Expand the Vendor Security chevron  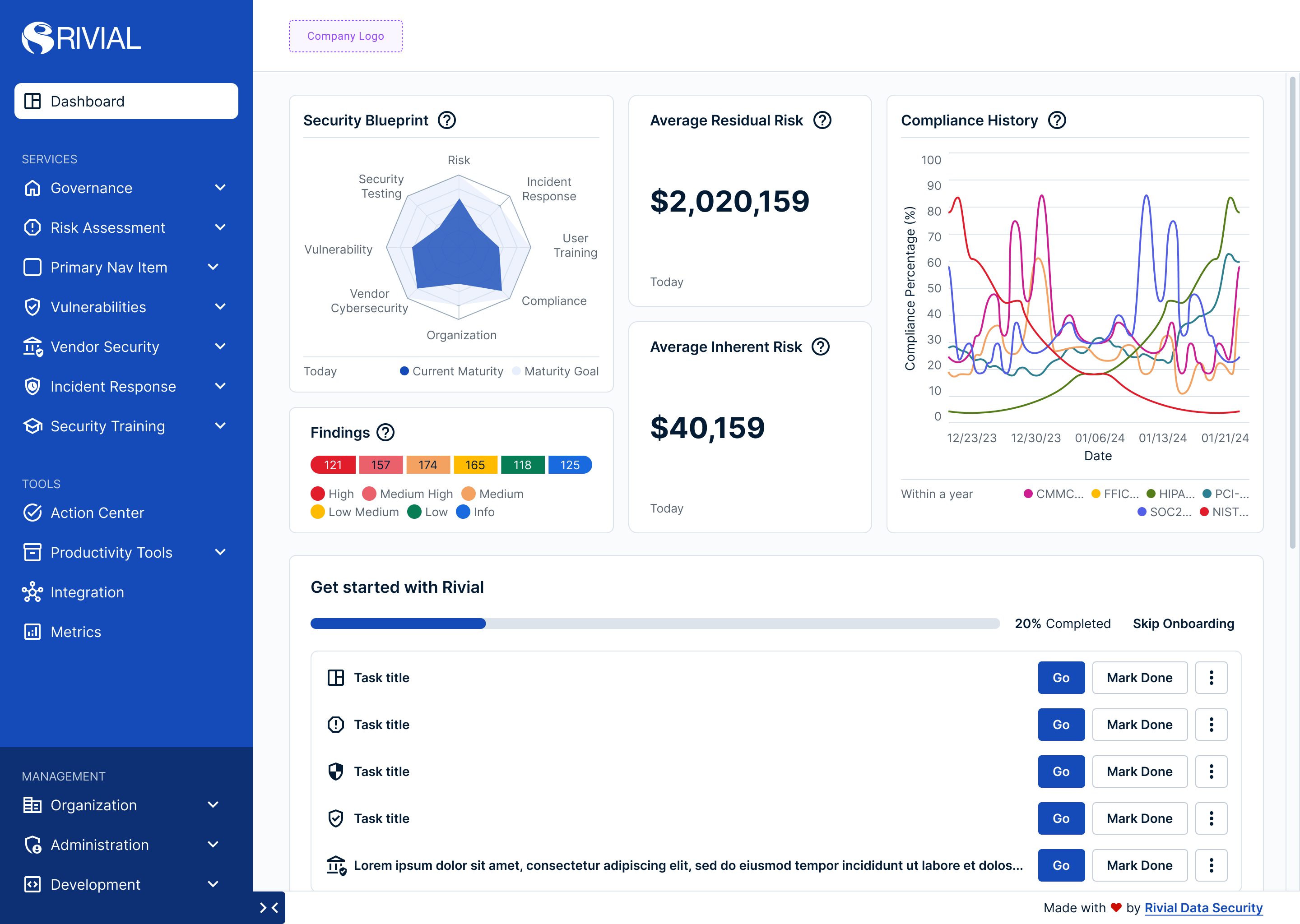tap(220, 346)
